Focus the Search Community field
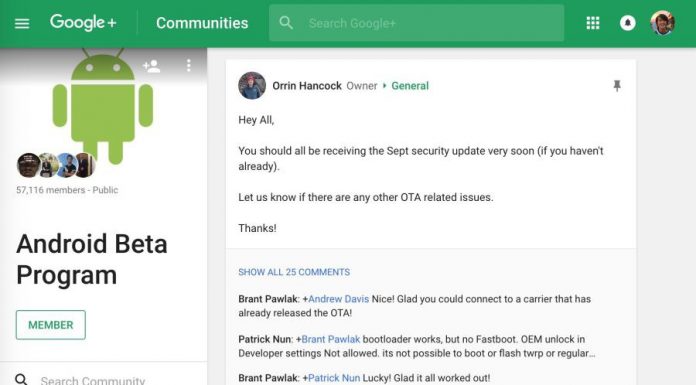 [93, 381]
